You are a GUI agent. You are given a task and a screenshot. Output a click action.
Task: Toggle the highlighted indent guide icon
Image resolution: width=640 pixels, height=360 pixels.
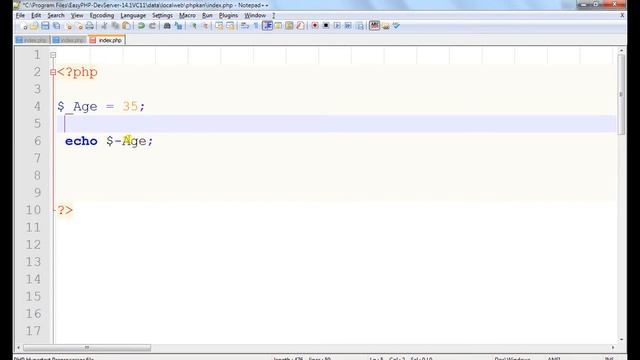[267, 26]
